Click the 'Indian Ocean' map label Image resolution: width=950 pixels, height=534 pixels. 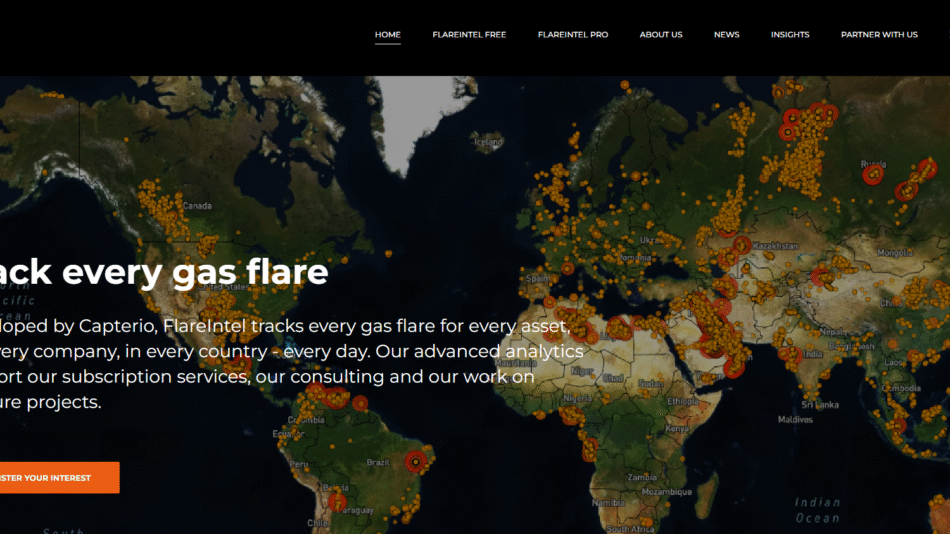tap(817, 510)
